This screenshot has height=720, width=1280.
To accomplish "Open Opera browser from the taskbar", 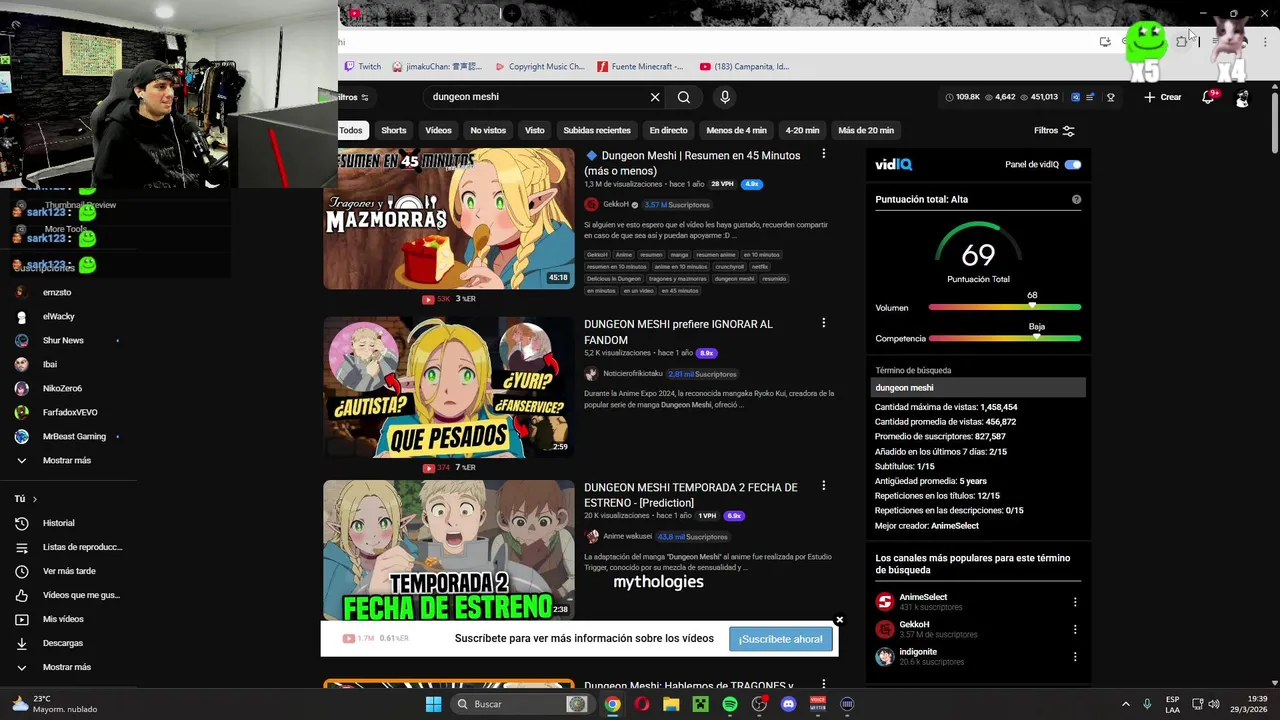I will [x=642, y=704].
